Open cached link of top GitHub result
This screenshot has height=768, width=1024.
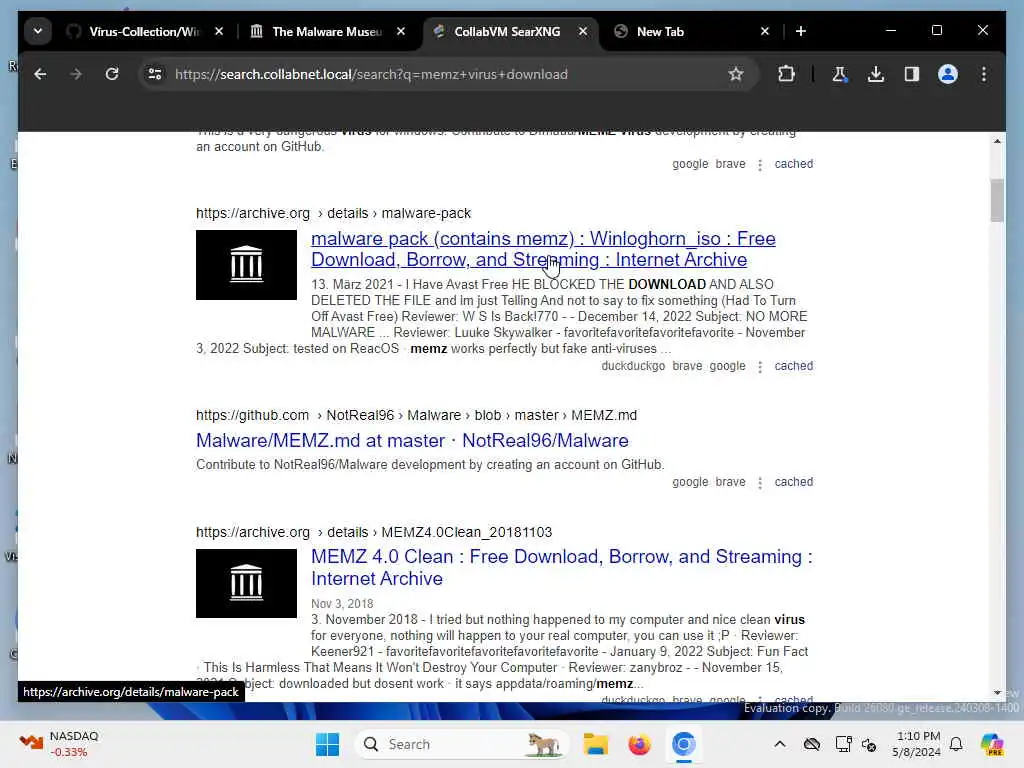(x=793, y=164)
